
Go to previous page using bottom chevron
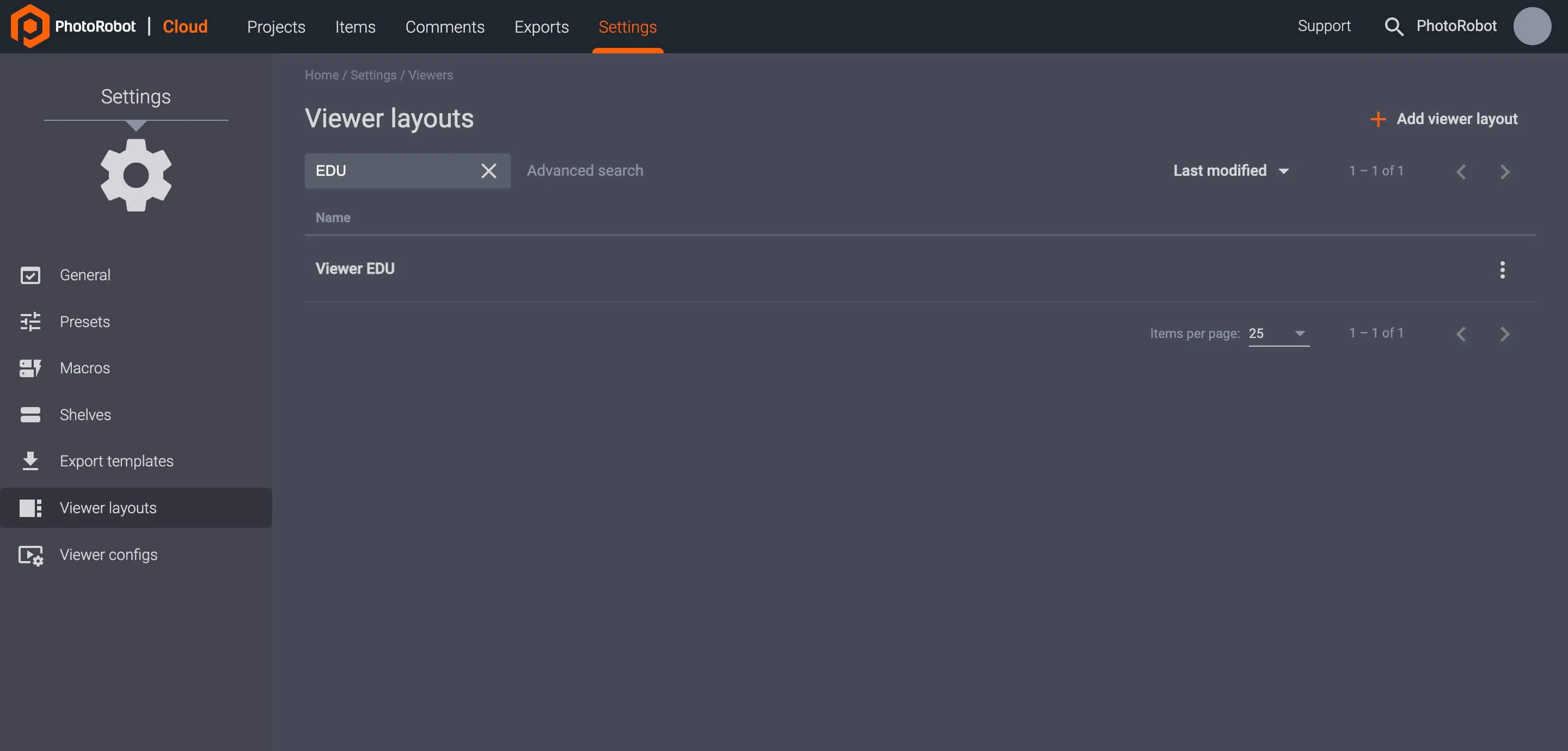click(x=1460, y=334)
